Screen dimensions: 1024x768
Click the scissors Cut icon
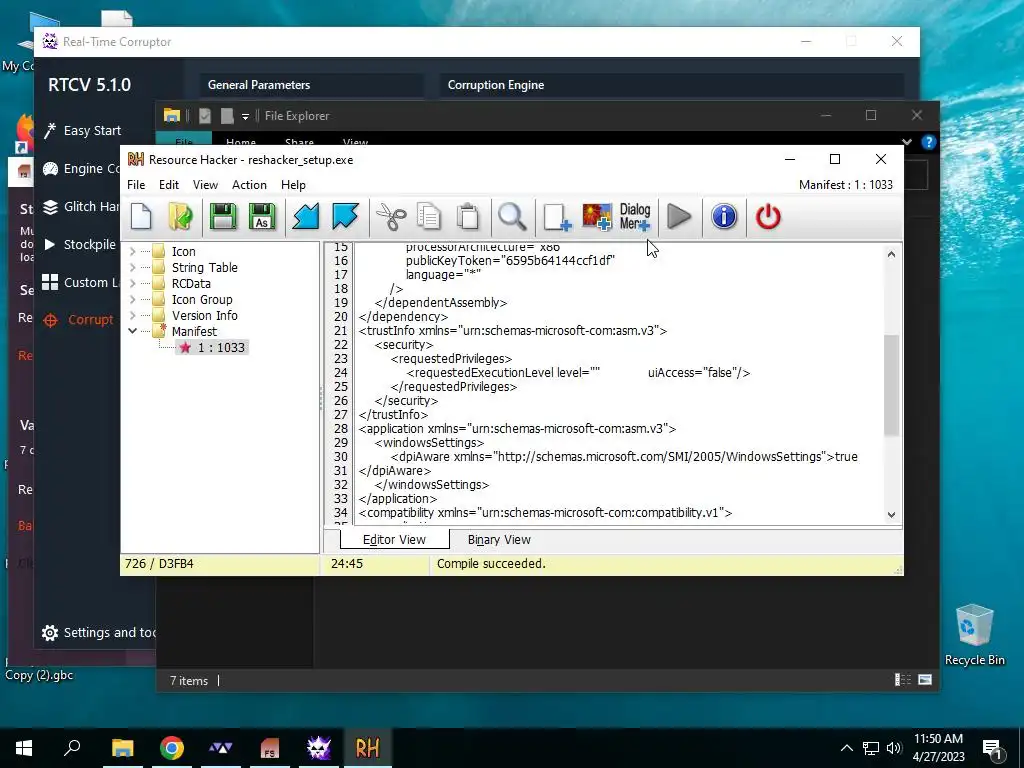[391, 217]
